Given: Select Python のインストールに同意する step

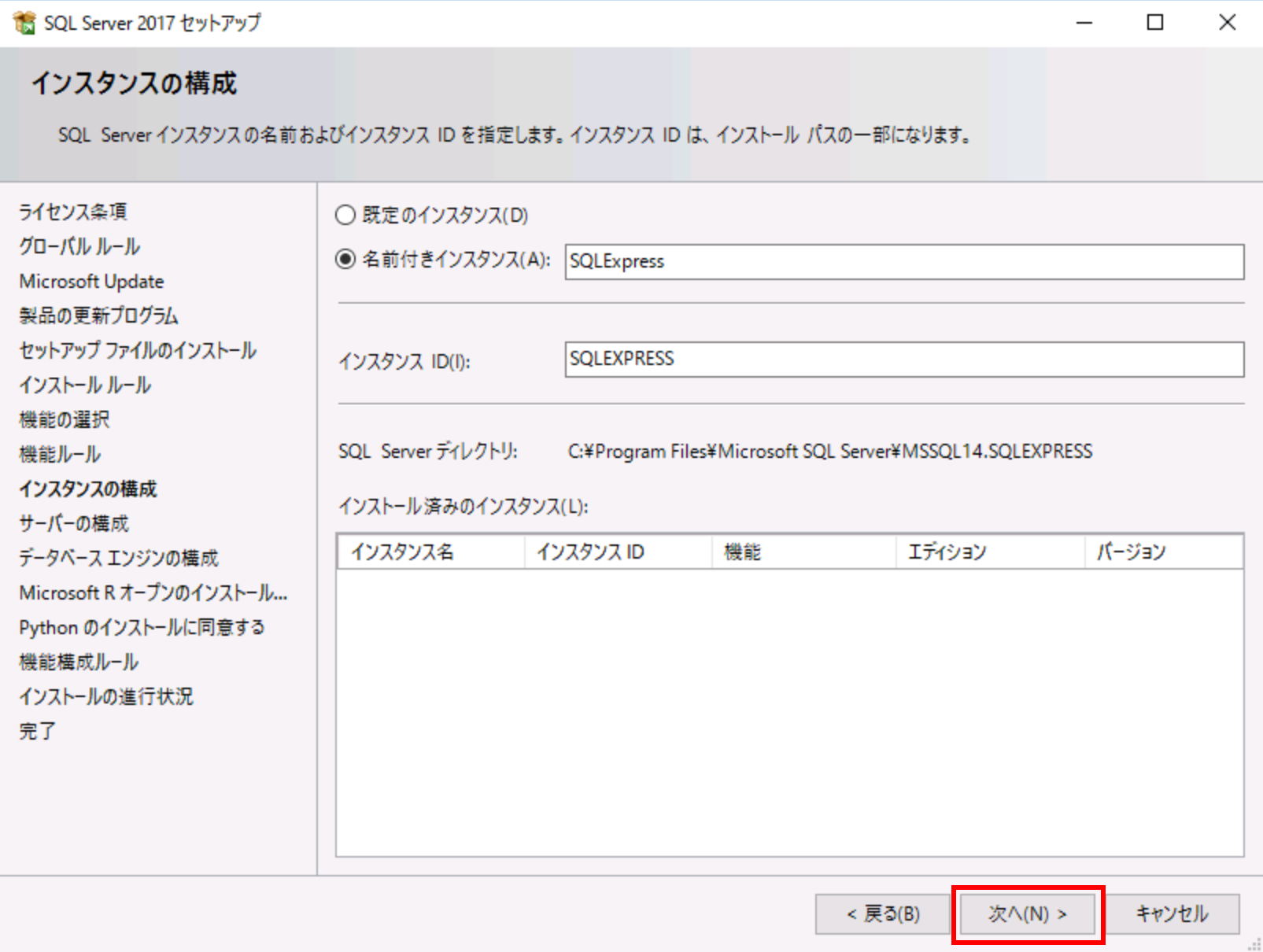Looking at the screenshot, I should [x=142, y=627].
